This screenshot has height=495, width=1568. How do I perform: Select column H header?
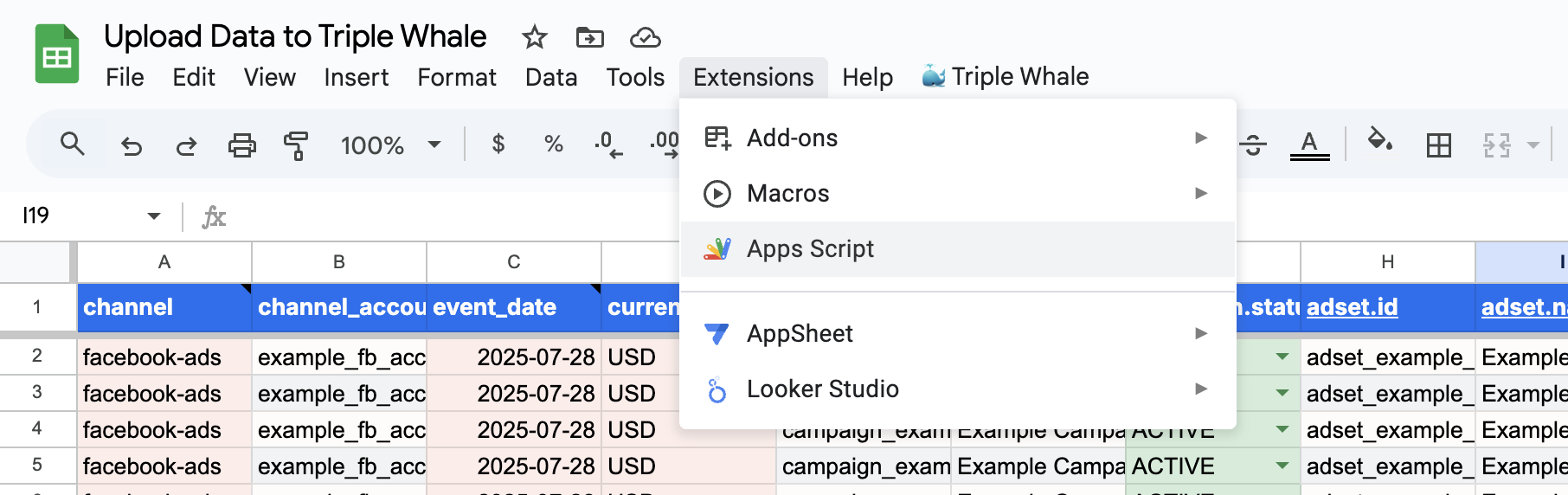coord(1387,261)
